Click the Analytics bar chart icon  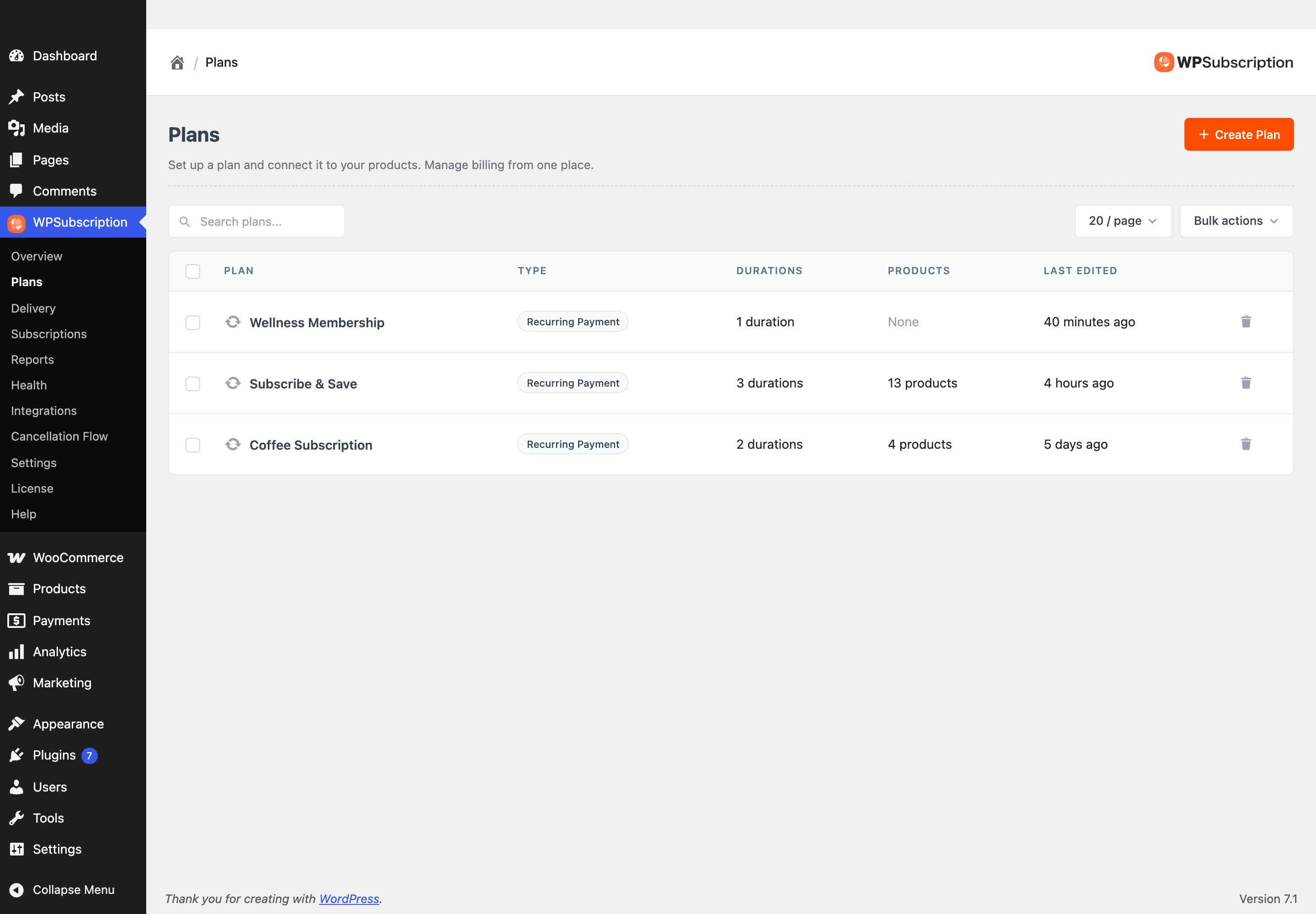pos(16,652)
